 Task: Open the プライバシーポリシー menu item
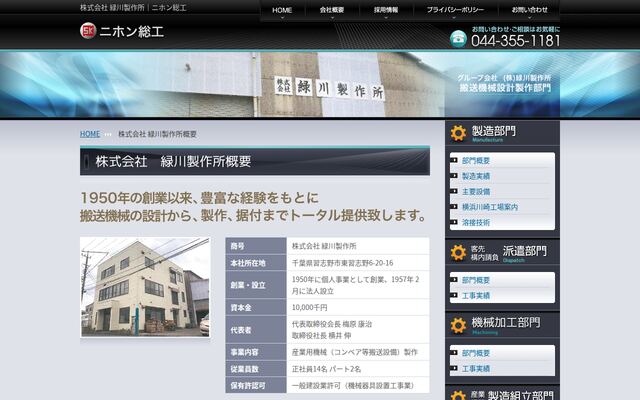455,10
